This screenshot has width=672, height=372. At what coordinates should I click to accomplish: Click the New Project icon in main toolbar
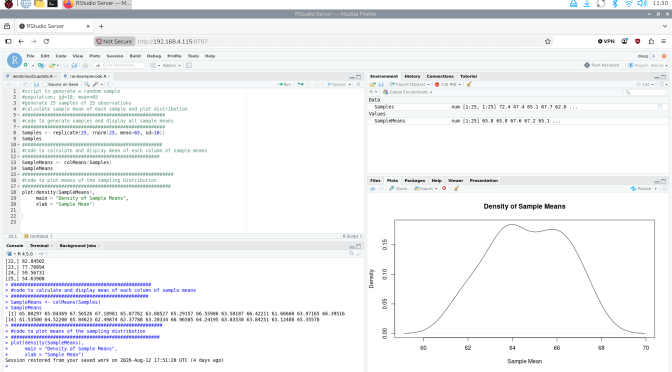(41, 65)
